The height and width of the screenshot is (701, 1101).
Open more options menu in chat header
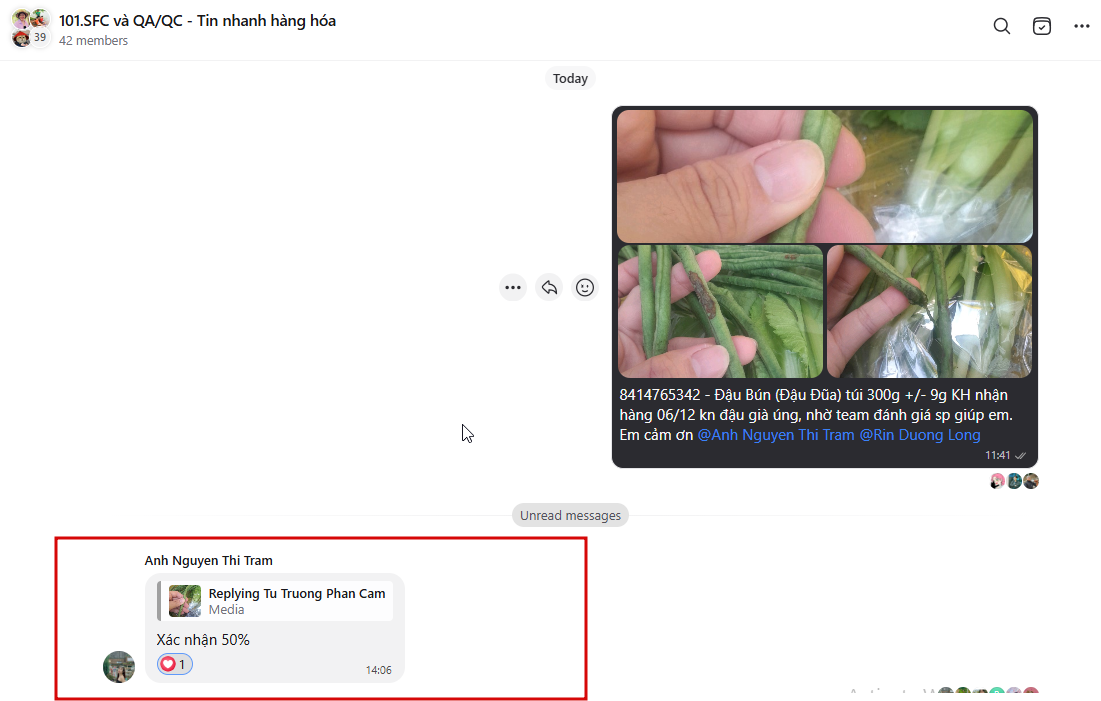[1081, 27]
